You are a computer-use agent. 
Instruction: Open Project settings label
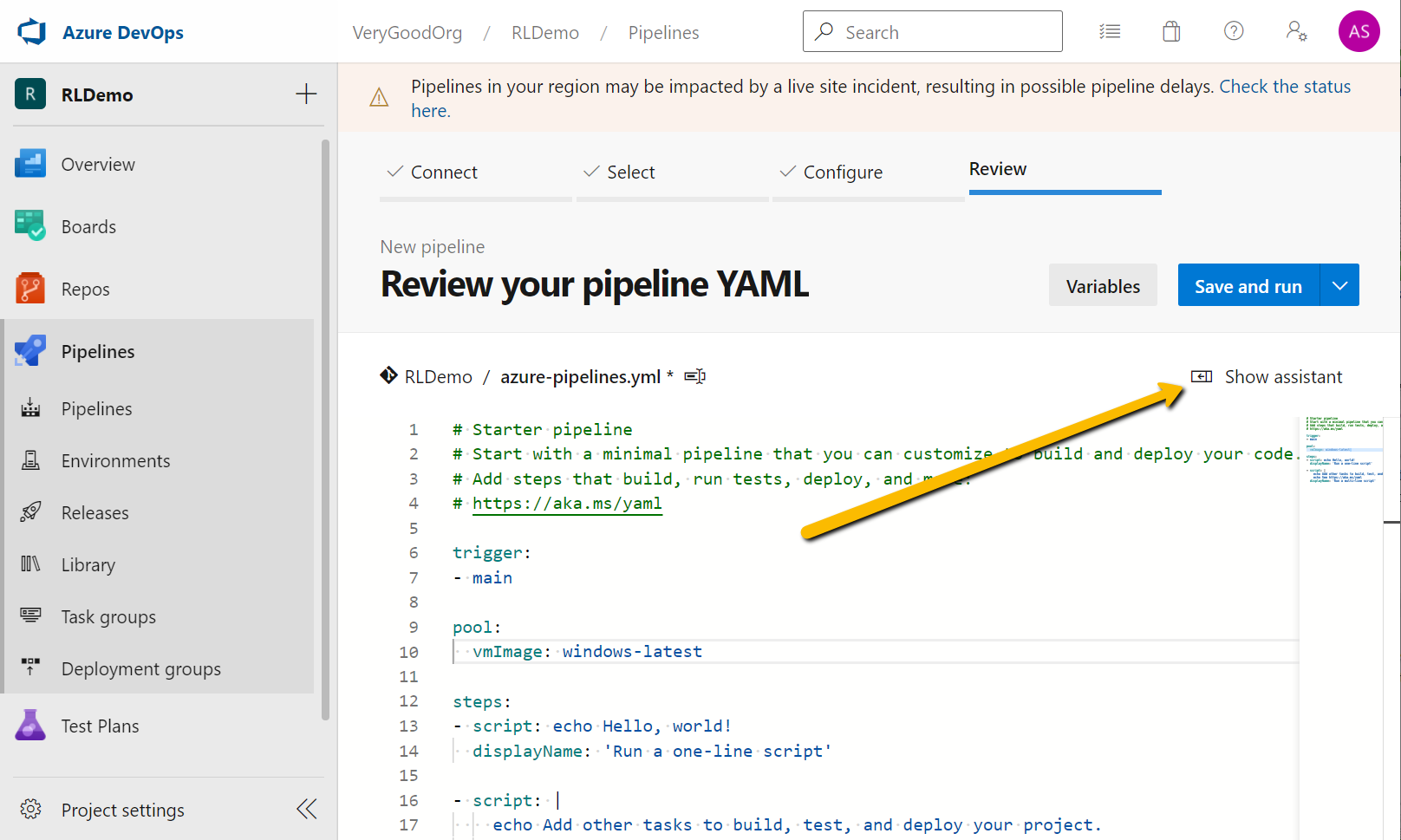point(122,811)
